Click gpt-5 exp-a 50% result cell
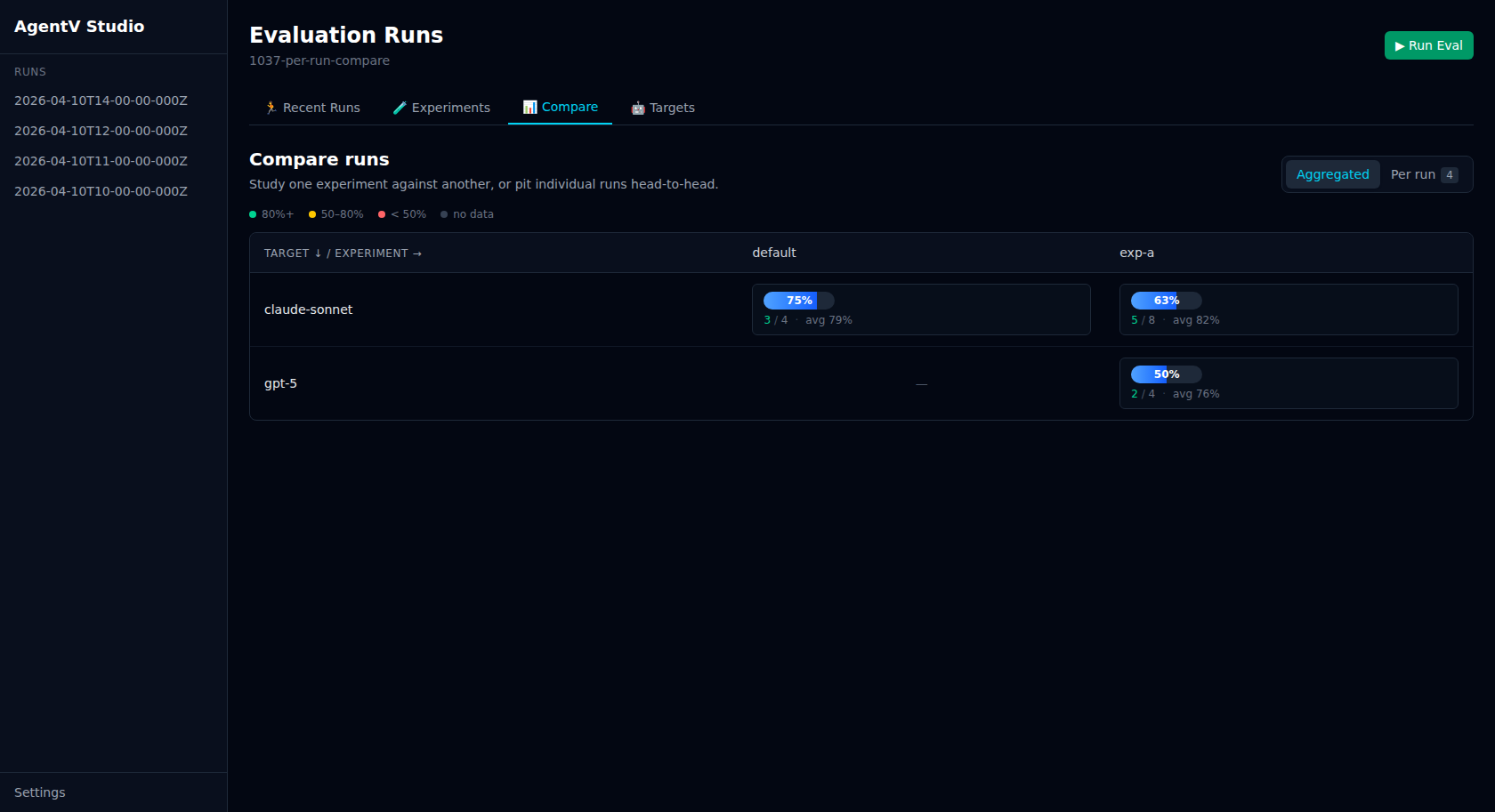Screen dimensions: 1495x812 click(1288, 383)
